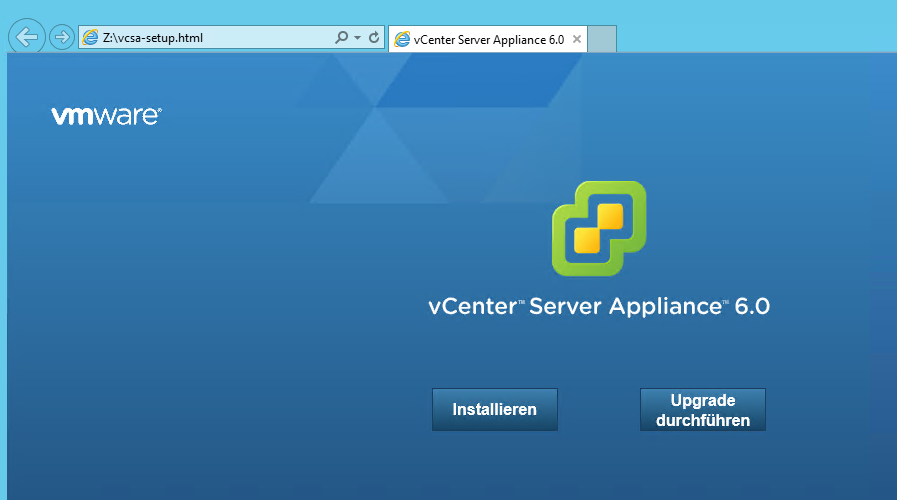Click the vCenter Server Appliance 6.0 title text

click(599, 307)
